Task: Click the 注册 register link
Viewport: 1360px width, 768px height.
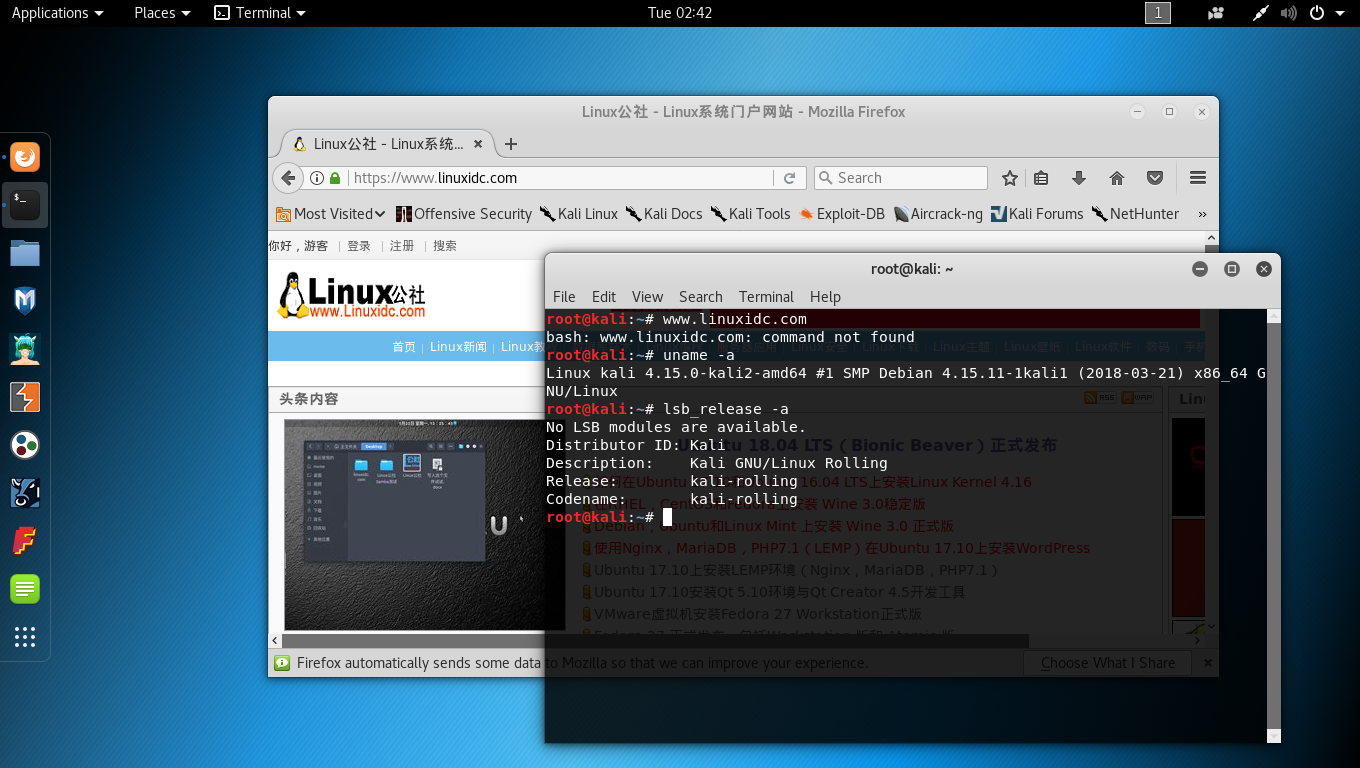Action: 402,246
